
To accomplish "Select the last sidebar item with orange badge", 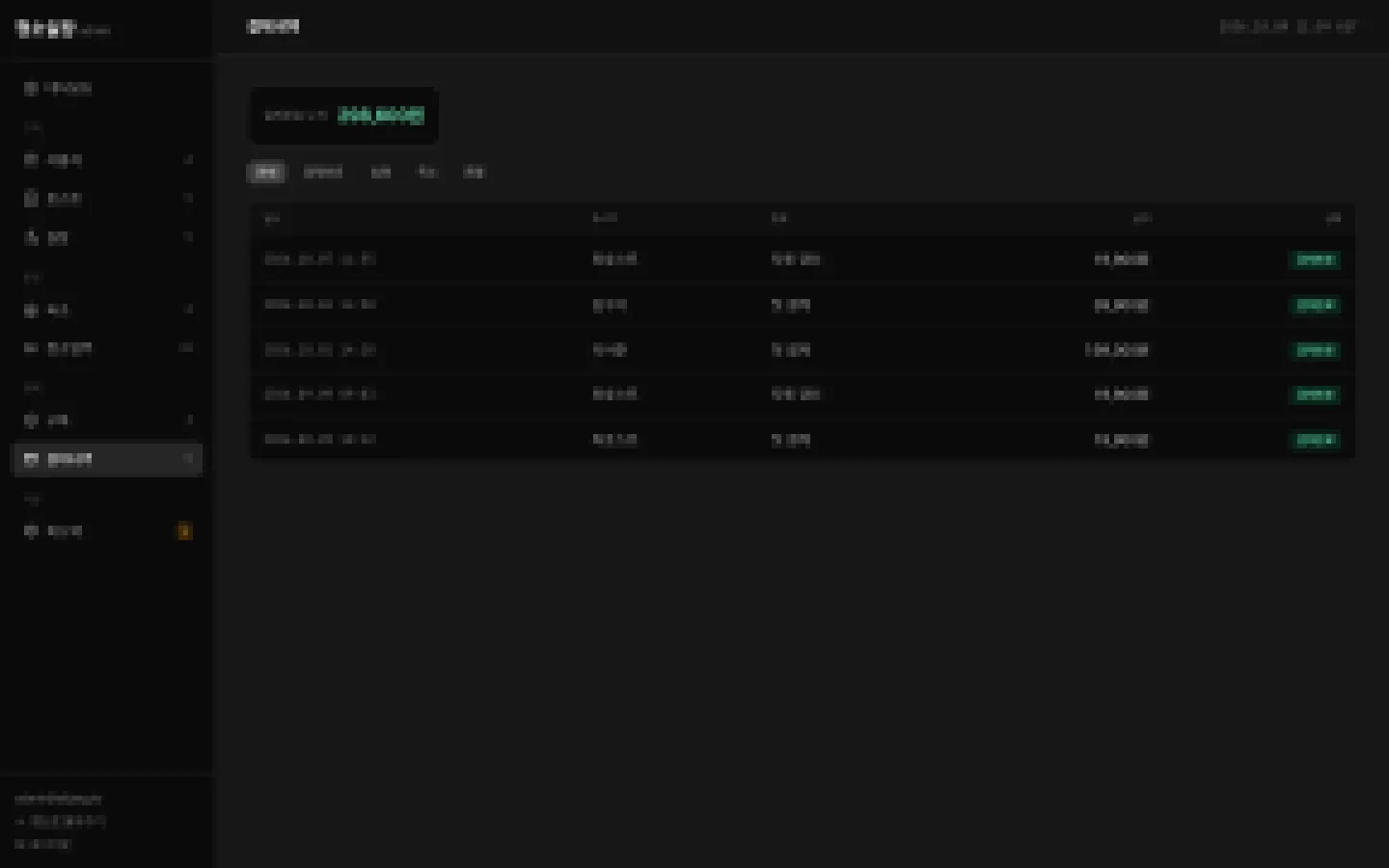I will (x=107, y=531).
